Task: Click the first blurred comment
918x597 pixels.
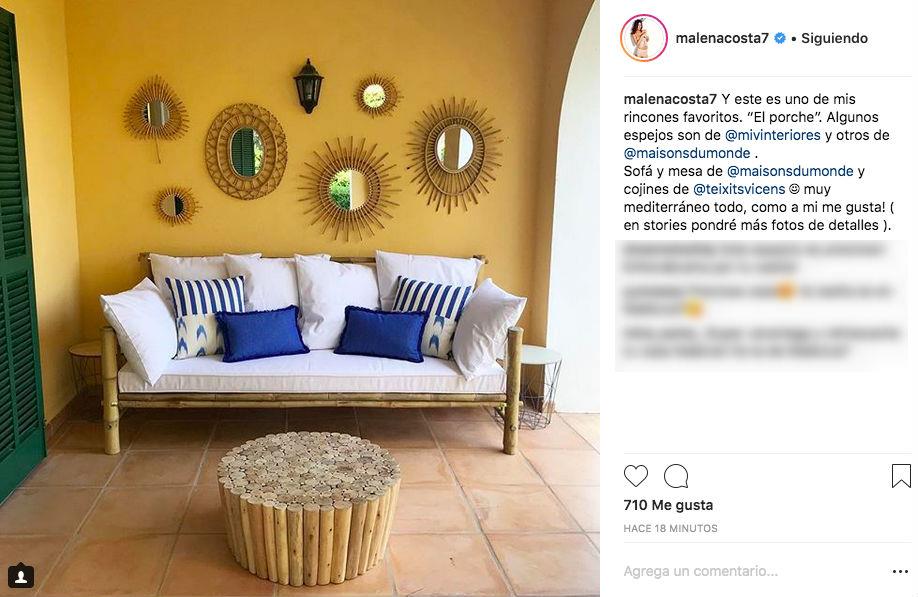Action: coord(754,258)
